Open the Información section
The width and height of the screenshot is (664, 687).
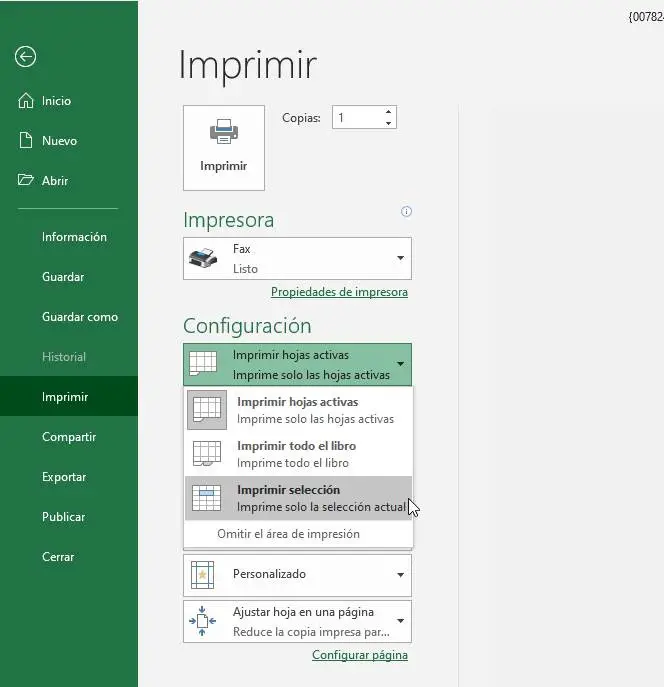[x=69, y=237]
